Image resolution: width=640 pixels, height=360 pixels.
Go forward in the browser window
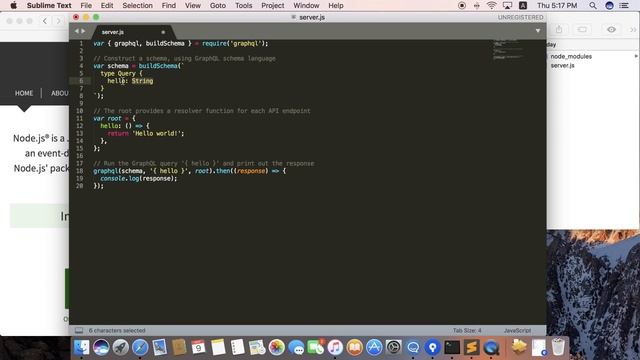(59, 21)
